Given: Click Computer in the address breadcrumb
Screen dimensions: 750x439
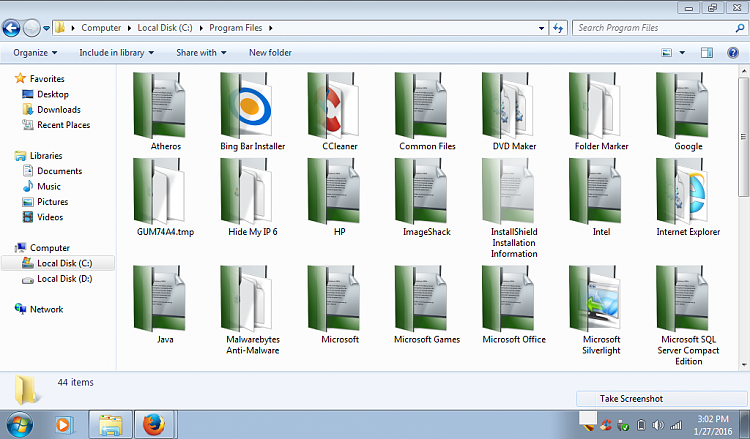Looking at the screenshot, I should [101, 28].
